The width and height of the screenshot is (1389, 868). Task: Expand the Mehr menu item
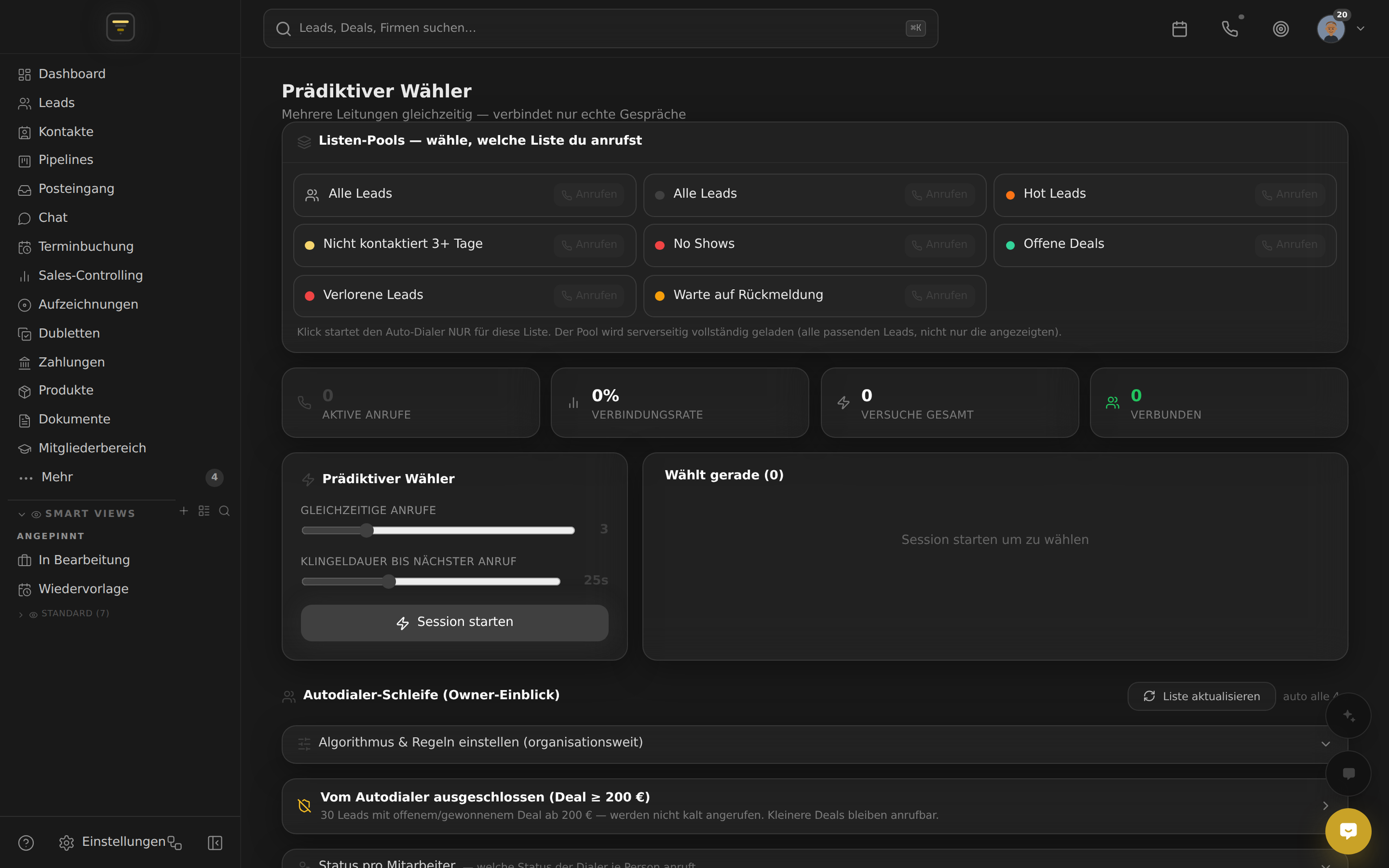(x=120, y=477)
